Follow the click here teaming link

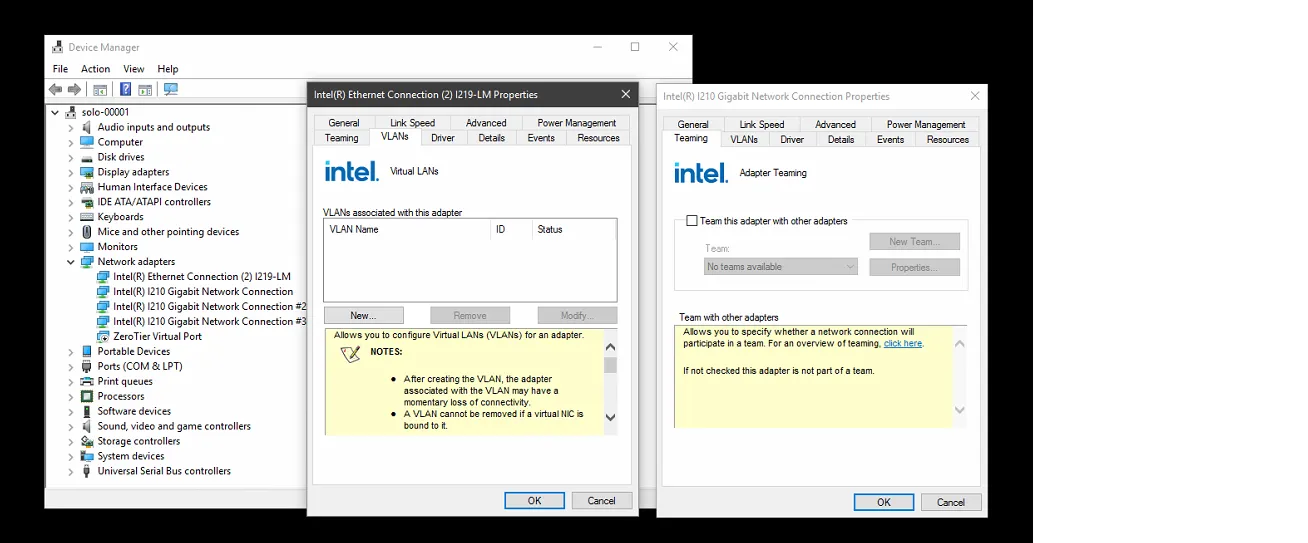pyautogui.click(x=902, y=344)
